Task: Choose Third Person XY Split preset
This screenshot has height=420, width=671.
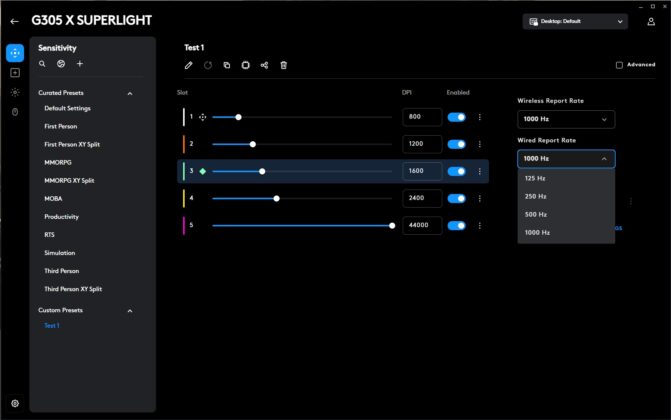Action: [x=73, y=289]
